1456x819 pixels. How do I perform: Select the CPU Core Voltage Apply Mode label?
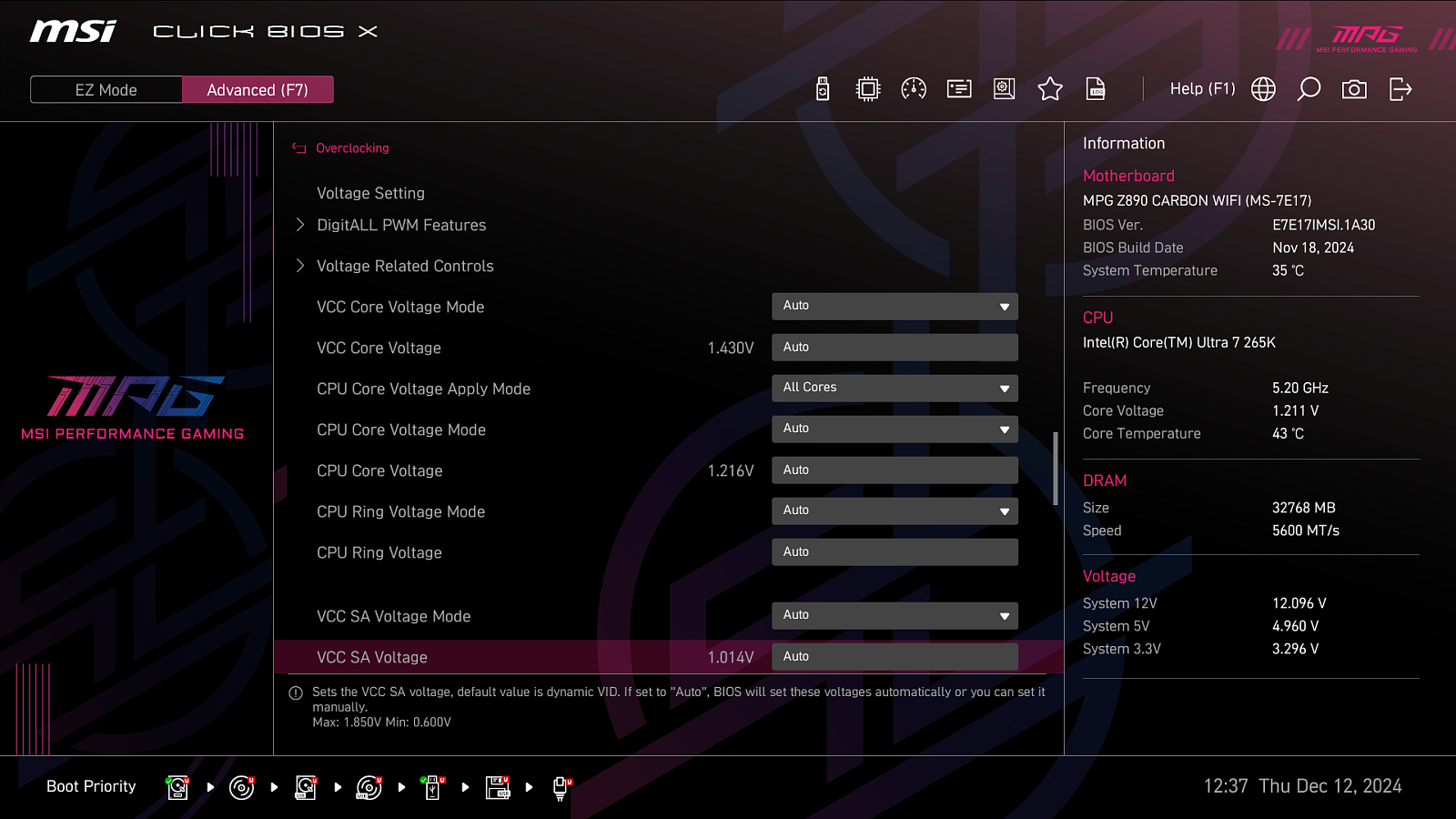click(423, 389)
